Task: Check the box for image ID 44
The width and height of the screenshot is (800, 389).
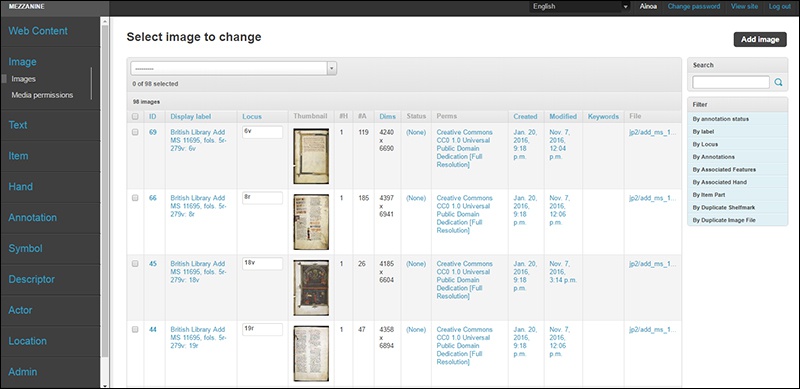Action: coord(135,329)
